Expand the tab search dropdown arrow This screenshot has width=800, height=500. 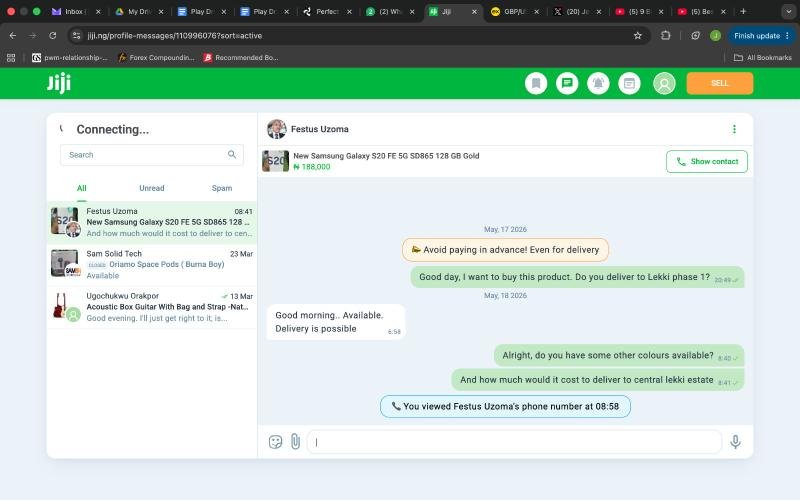[788, 11]
